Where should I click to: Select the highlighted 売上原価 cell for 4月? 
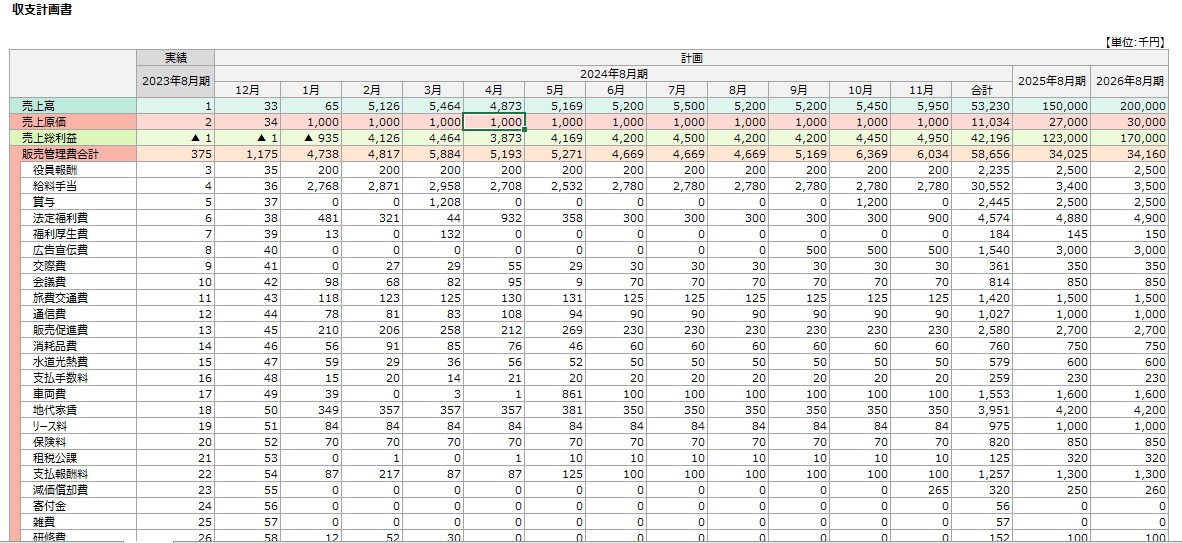(x=494, y=122)
